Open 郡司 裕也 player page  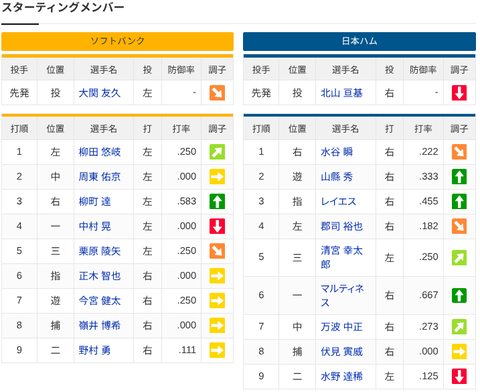point(341,226)
